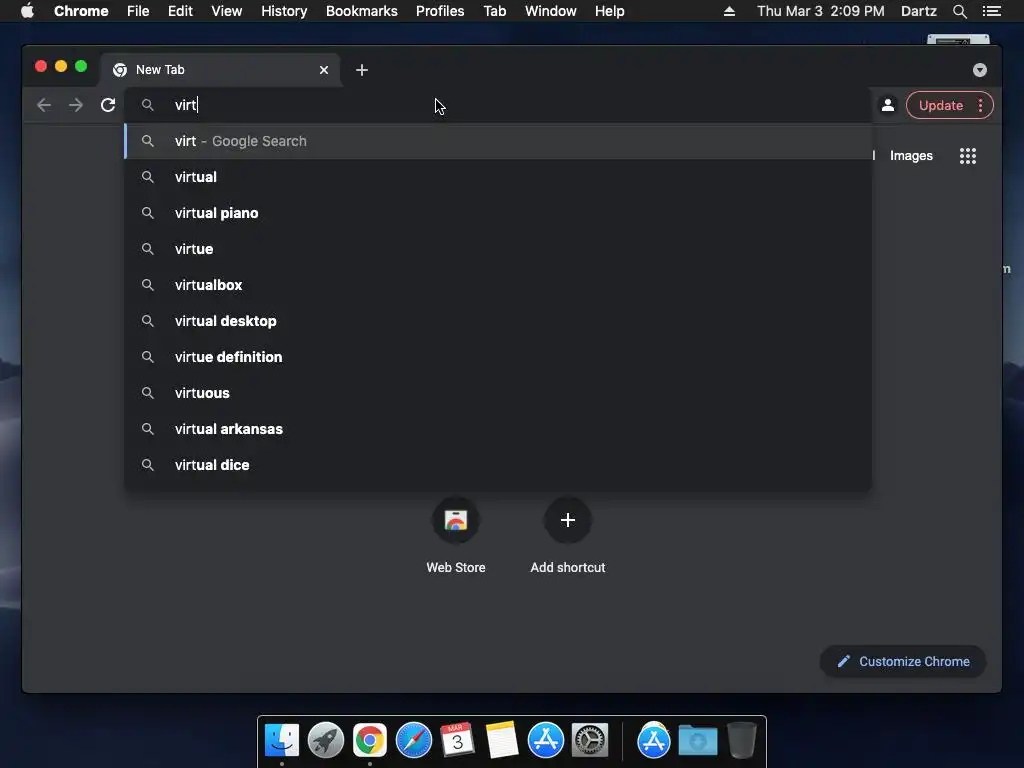Click the Spotlight search icon in menu bar
The height and width of the screenshot is (768, 1024).
(959, 11)
